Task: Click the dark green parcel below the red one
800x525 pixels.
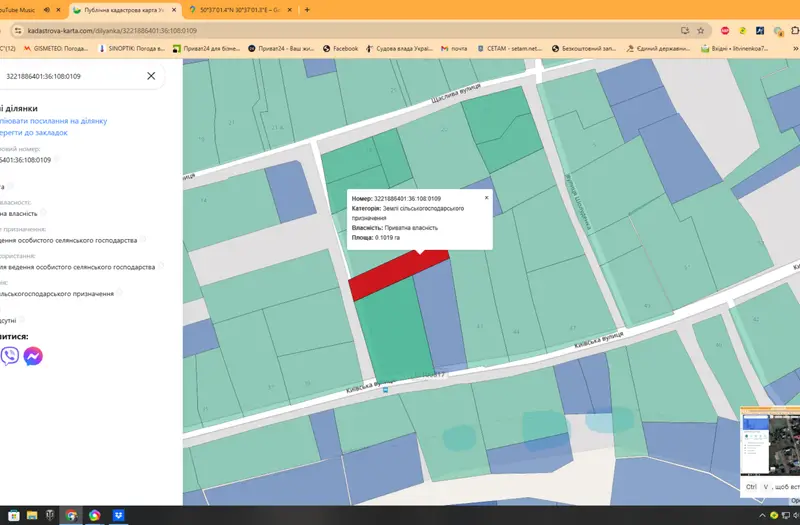Action: click(x=394, y=330)
